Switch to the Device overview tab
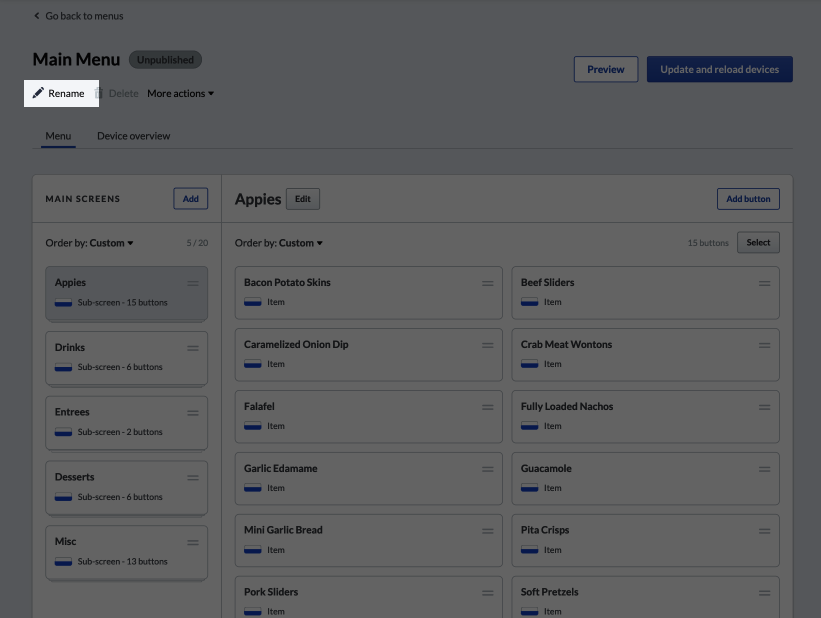 tap(133, 136)
